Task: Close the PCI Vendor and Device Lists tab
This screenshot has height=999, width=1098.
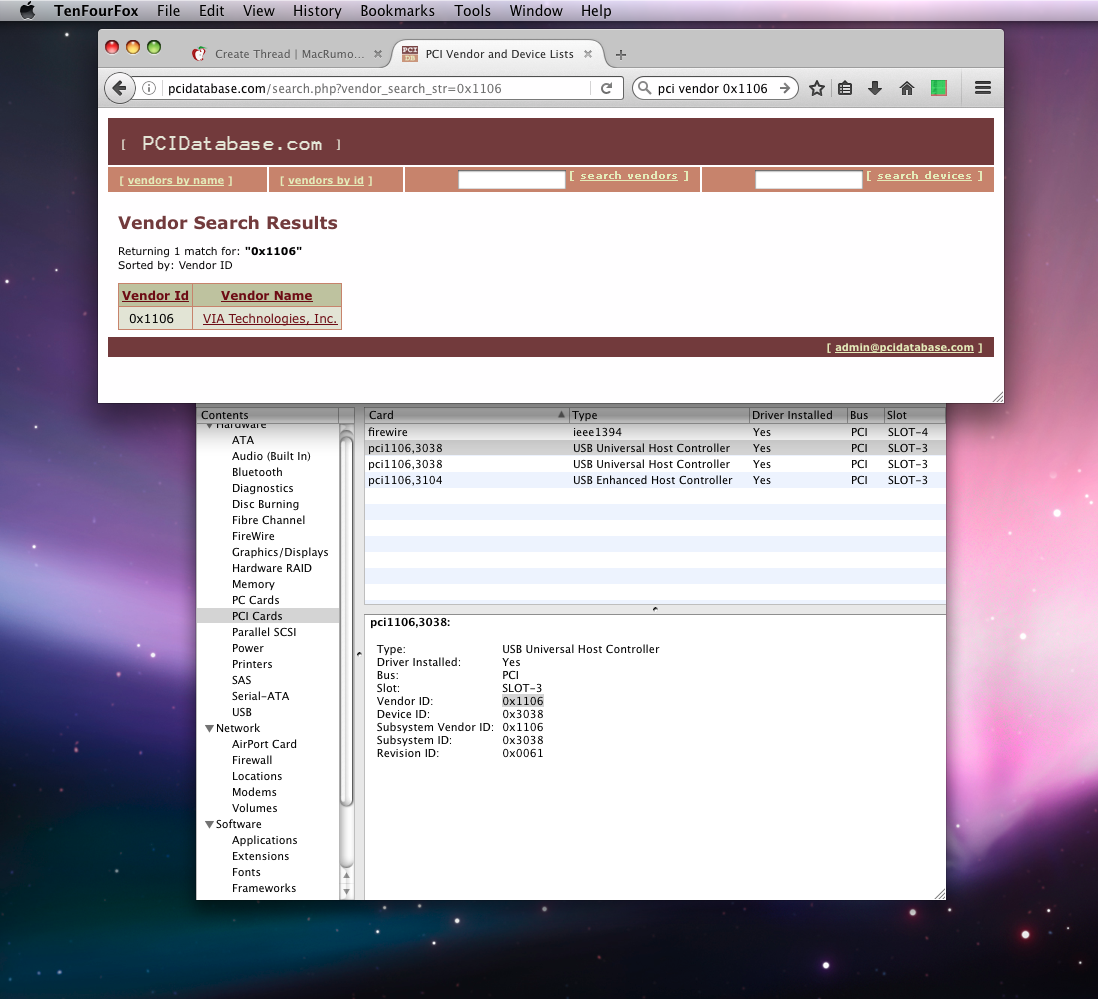Action: coord(588,54)
